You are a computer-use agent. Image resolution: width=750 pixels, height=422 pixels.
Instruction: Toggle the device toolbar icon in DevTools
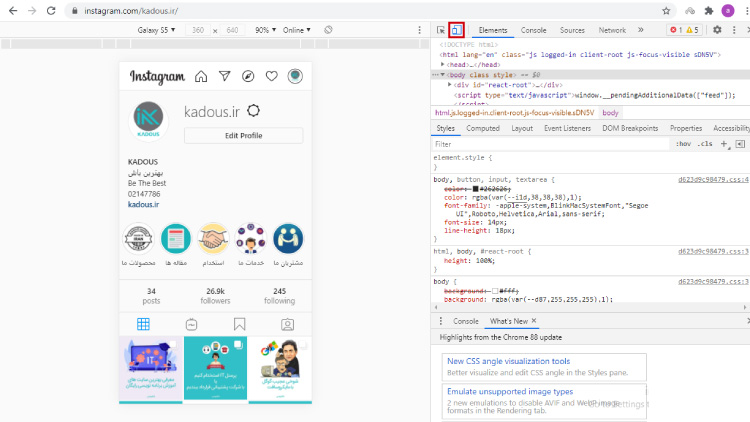coord(456,30)
